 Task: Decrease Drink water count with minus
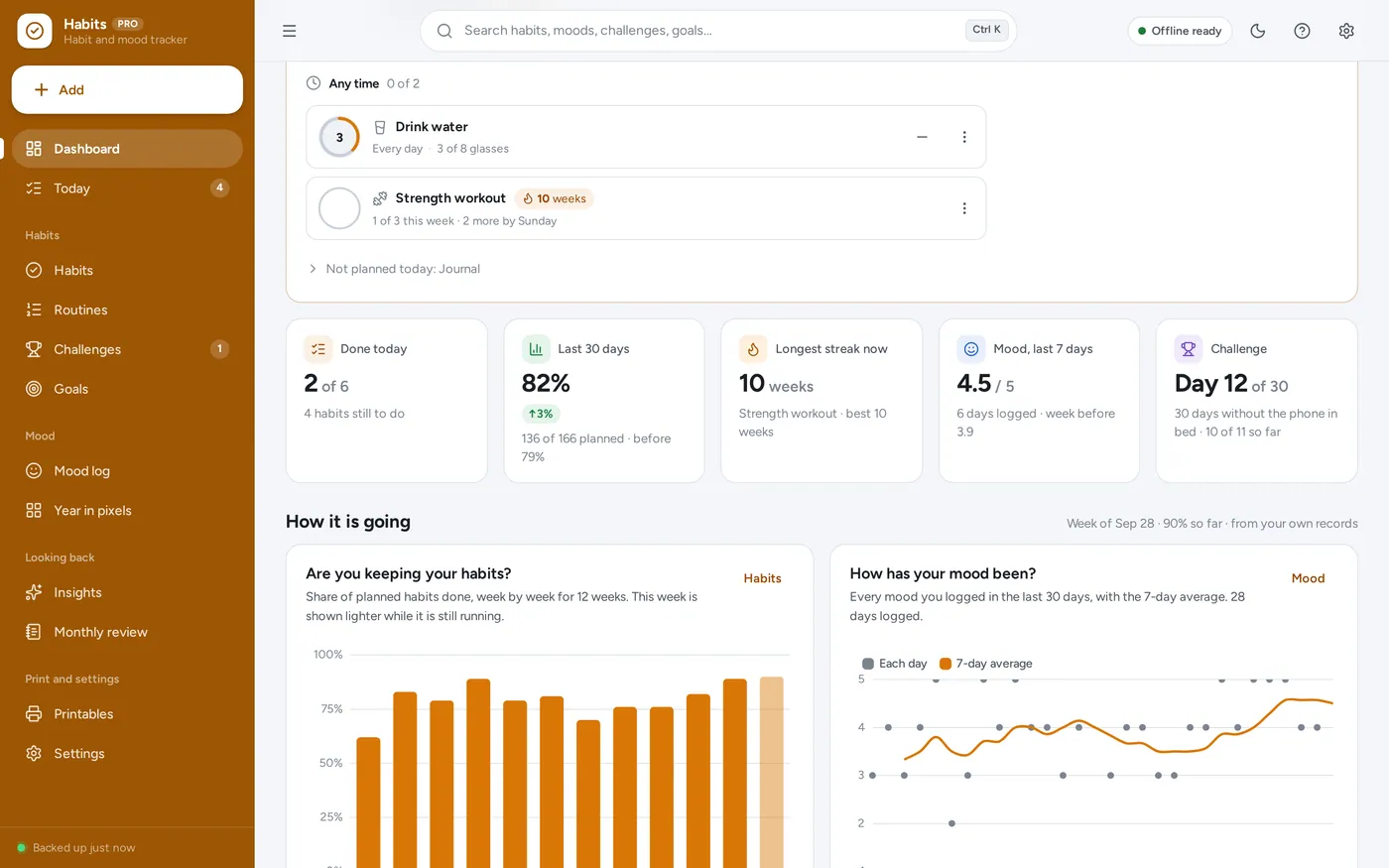pyautogui.click(x=922, y=137)
